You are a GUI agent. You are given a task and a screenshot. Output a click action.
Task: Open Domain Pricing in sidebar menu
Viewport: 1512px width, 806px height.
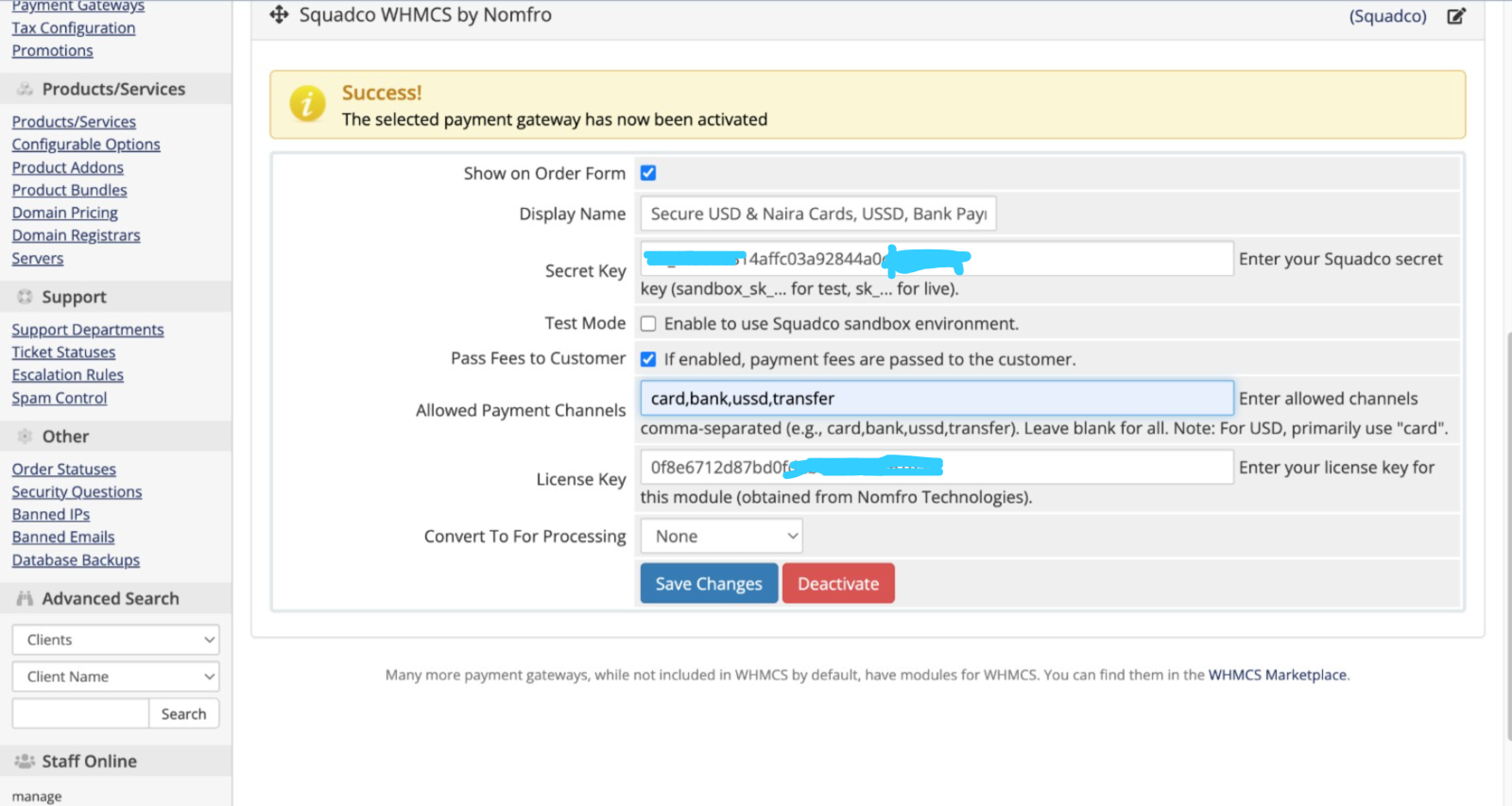64,213
